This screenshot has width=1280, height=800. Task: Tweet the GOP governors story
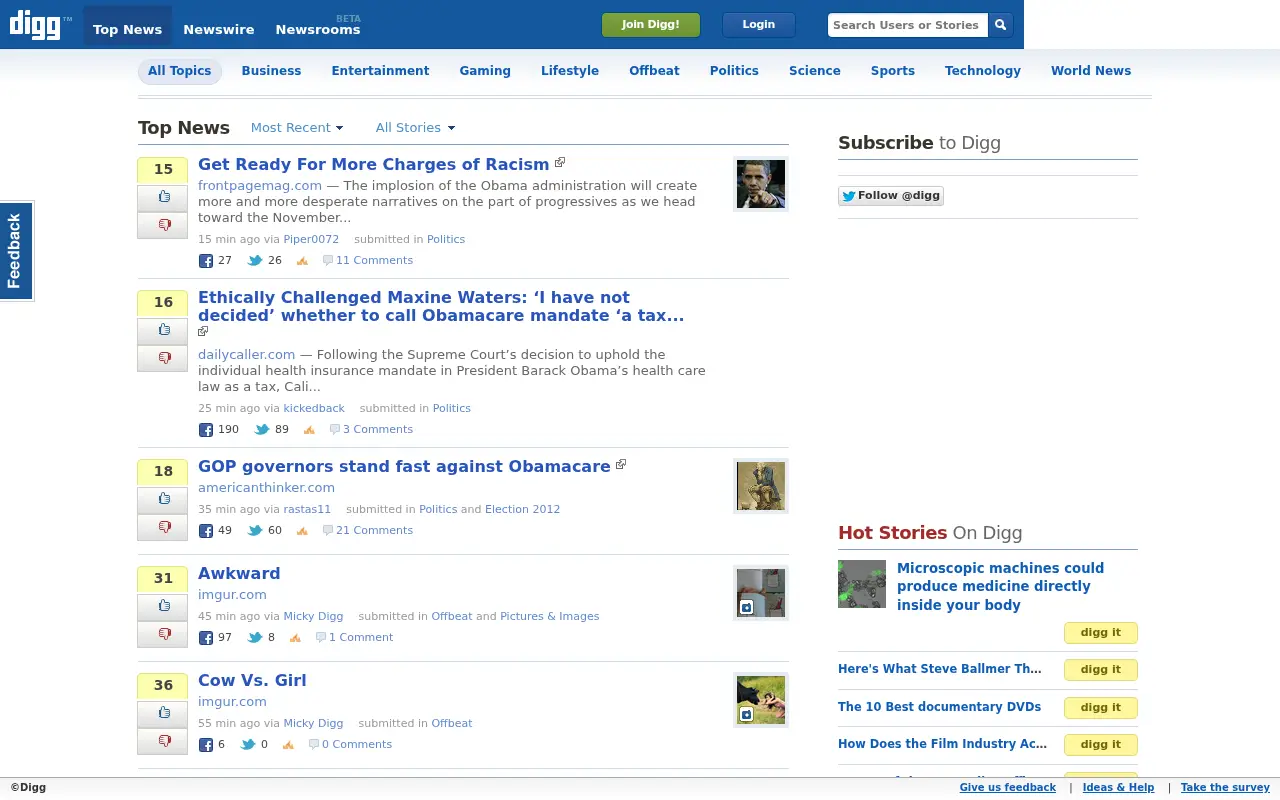(255, 531)
